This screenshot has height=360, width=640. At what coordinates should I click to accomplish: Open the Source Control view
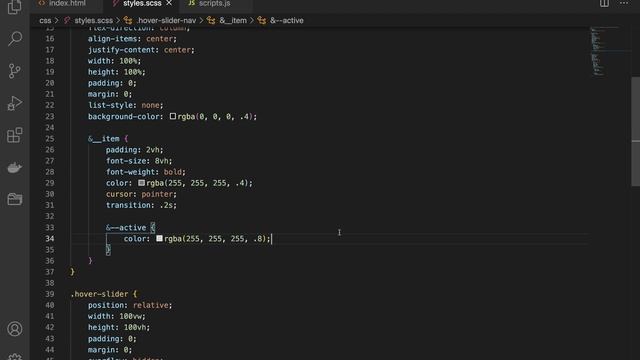pos(15,71)
